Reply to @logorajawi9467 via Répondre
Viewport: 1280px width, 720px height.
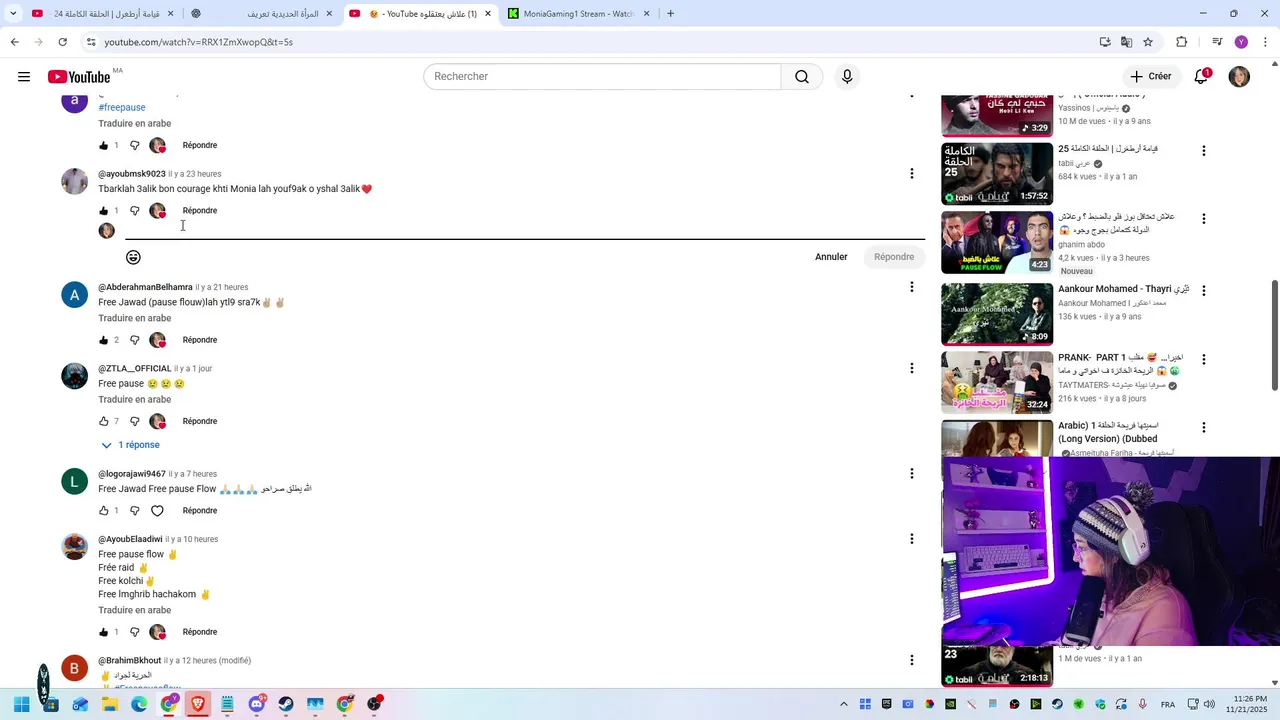click(200, 511)
